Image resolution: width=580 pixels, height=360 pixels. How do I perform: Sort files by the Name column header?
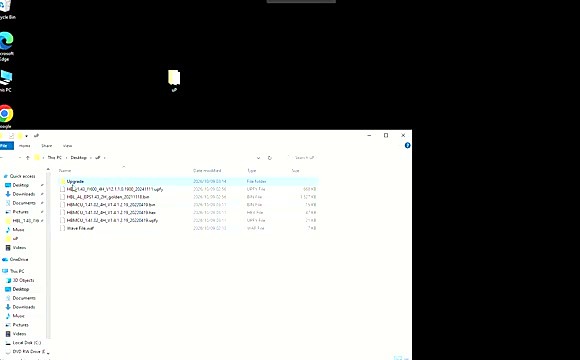(x=65, y=171)
